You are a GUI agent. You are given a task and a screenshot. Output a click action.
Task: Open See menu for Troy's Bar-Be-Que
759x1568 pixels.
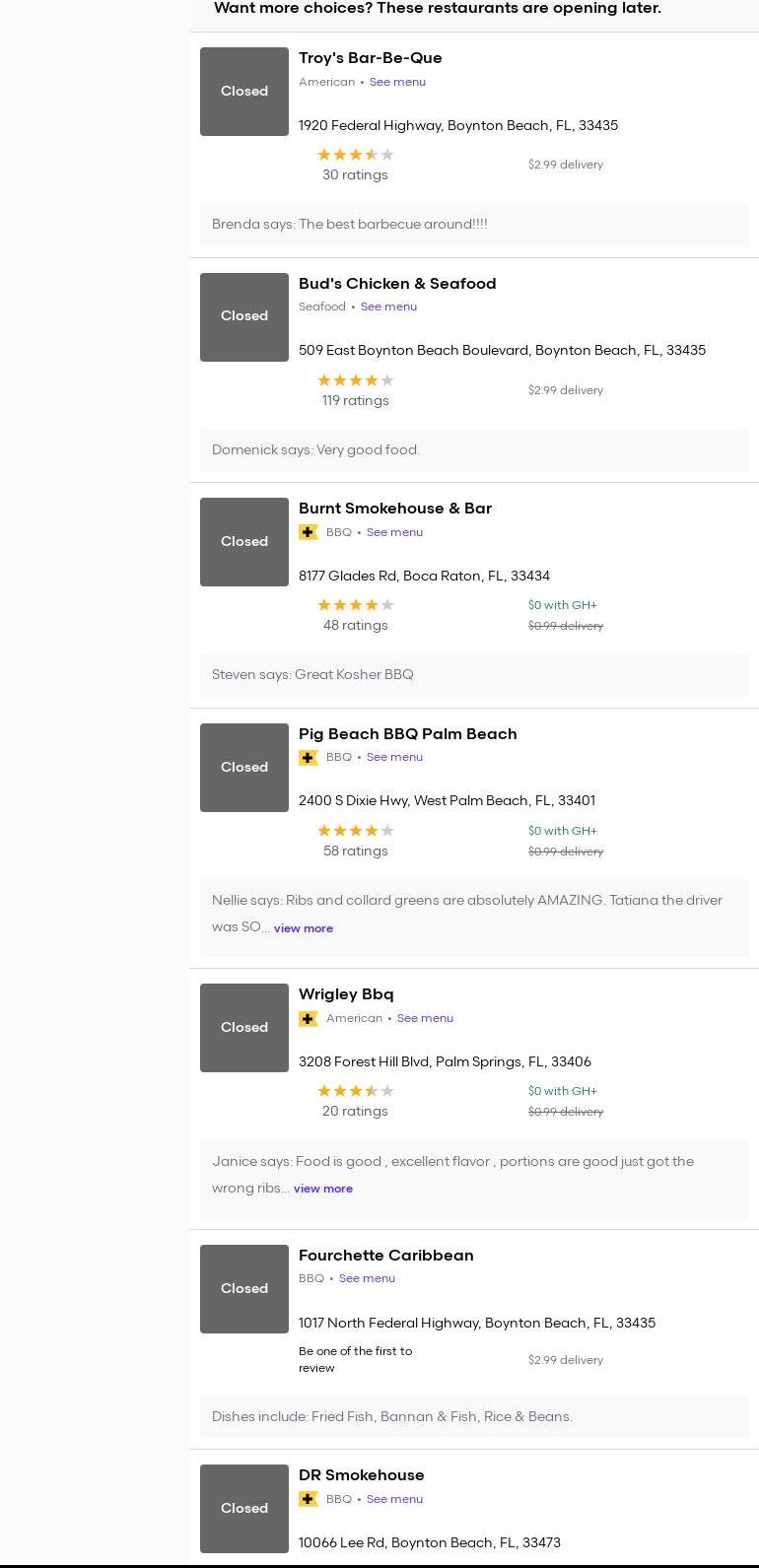tap(397, 82)
